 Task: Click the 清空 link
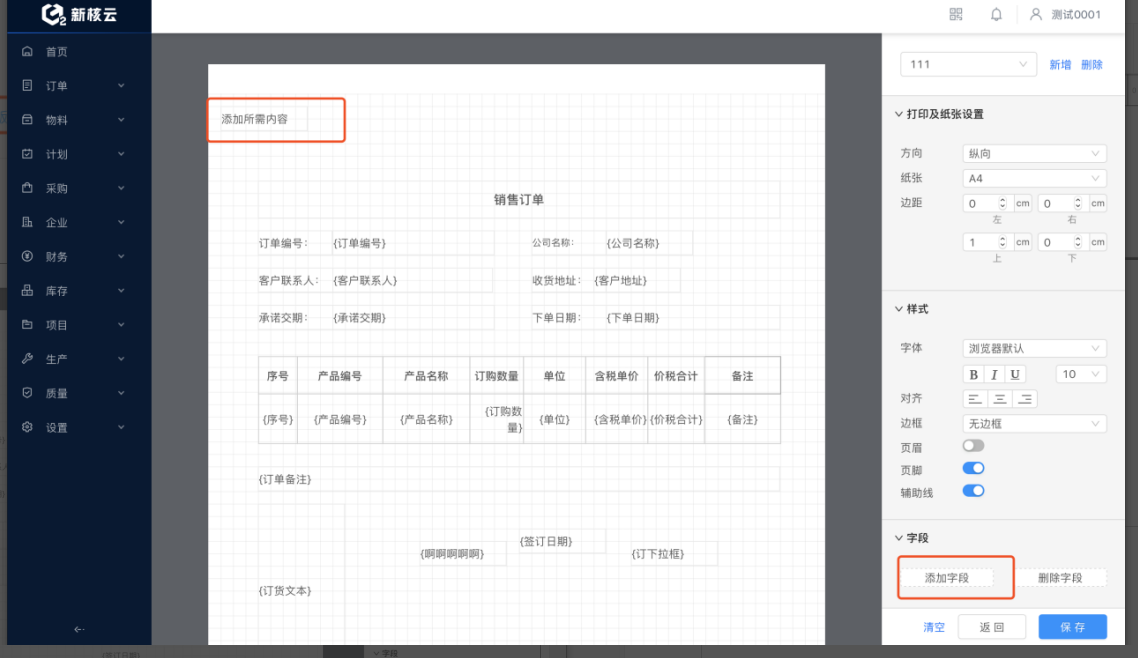933,627
